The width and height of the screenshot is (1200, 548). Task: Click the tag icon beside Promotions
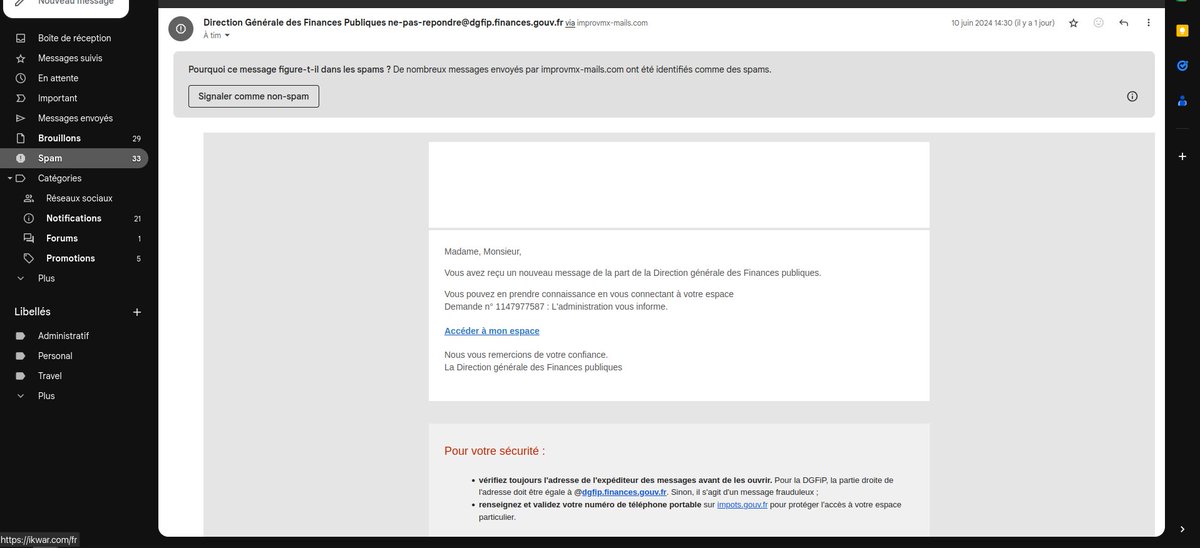[28, 258]
